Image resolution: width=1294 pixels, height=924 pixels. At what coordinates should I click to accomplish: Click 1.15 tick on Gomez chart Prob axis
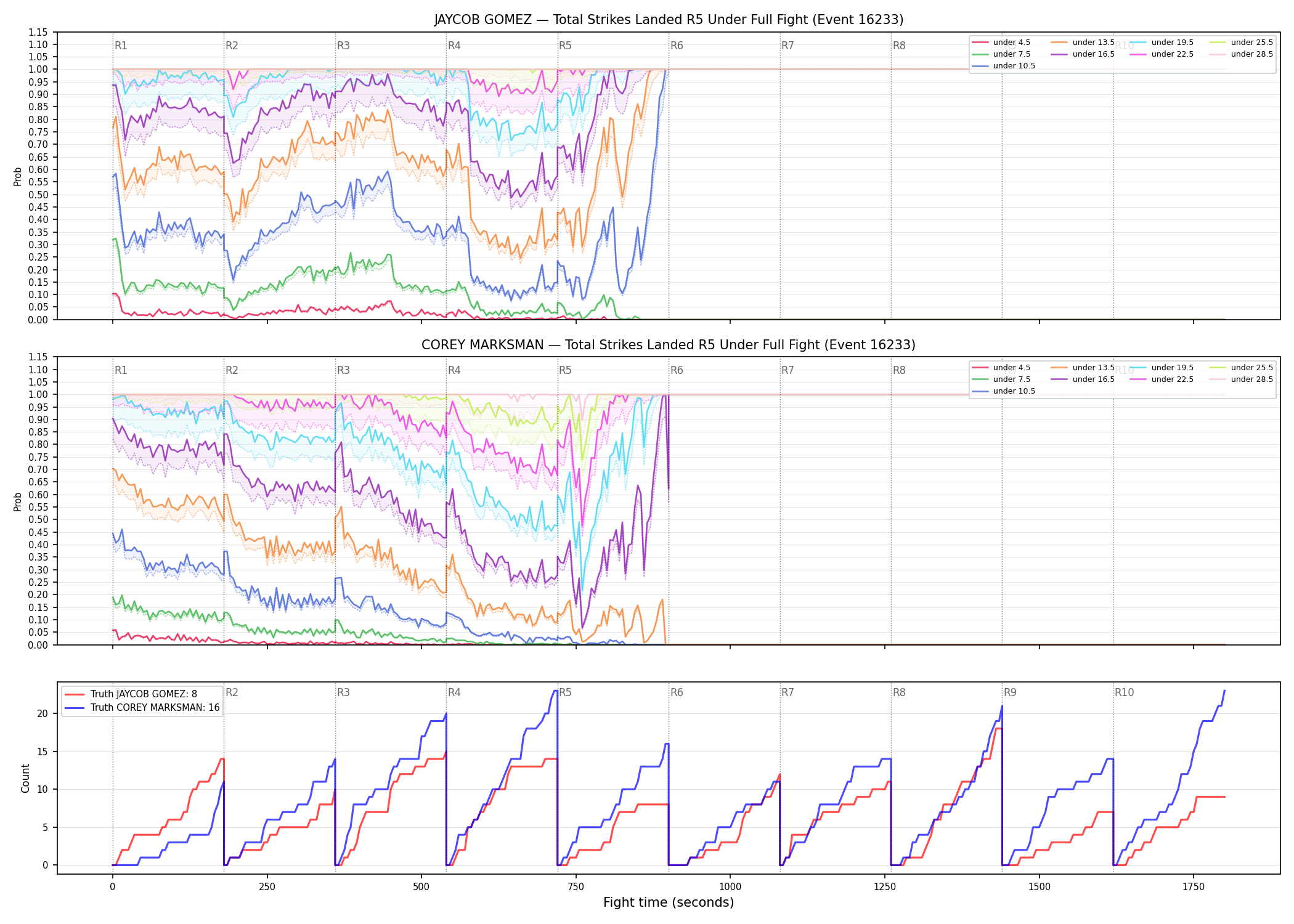coord(38,32)
